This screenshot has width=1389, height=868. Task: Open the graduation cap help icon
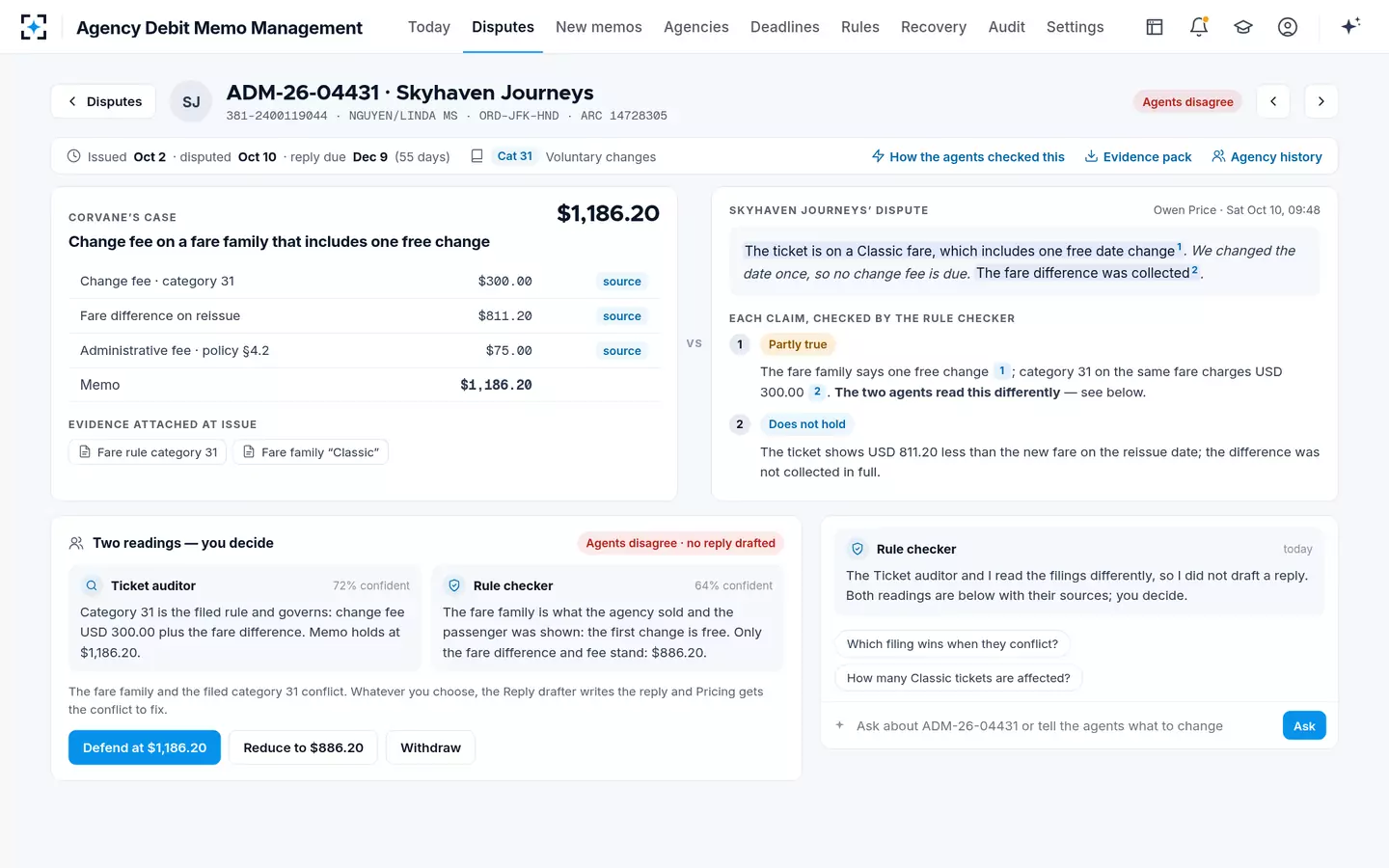point(1243,27)
